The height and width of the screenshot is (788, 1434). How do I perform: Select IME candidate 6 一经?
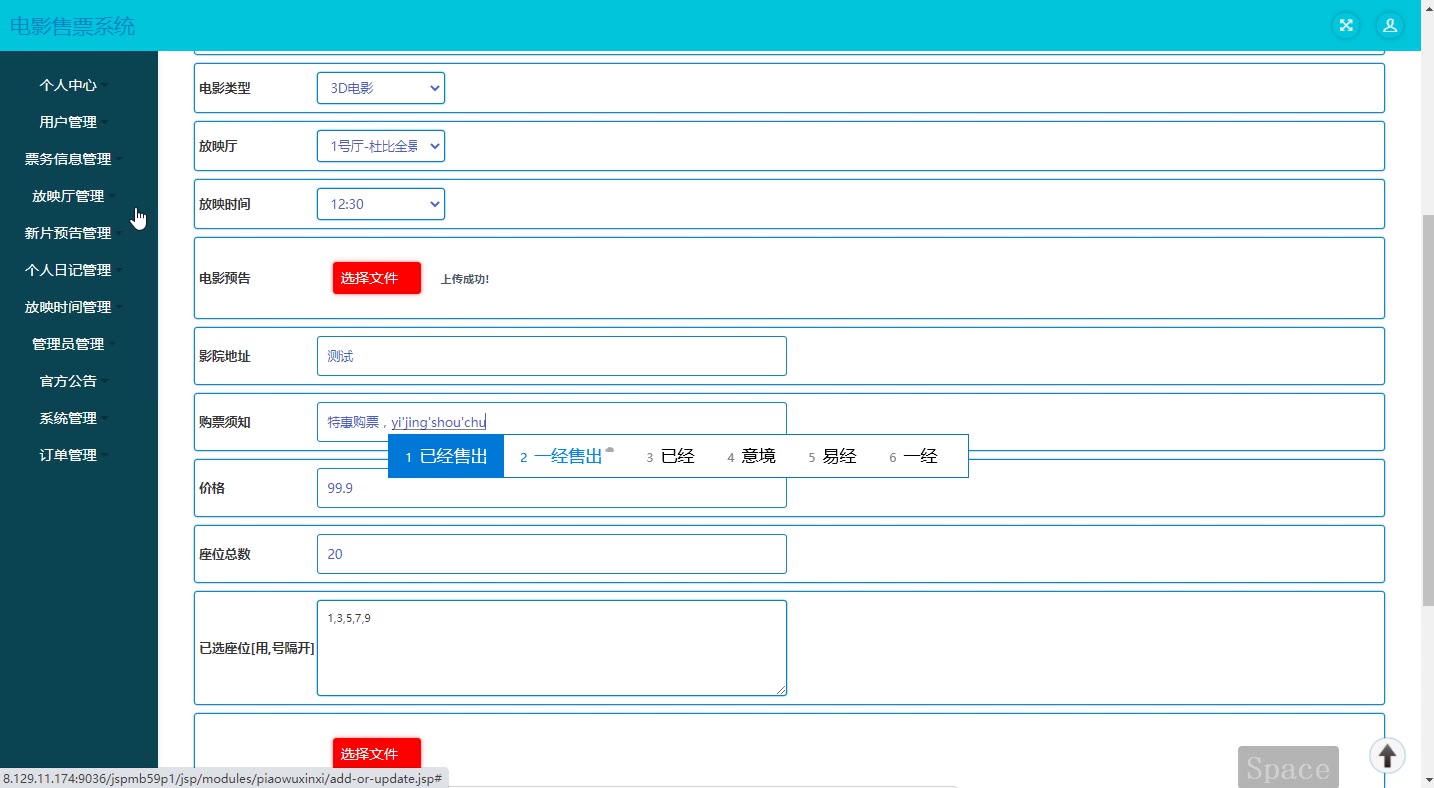tap(913, 457)
